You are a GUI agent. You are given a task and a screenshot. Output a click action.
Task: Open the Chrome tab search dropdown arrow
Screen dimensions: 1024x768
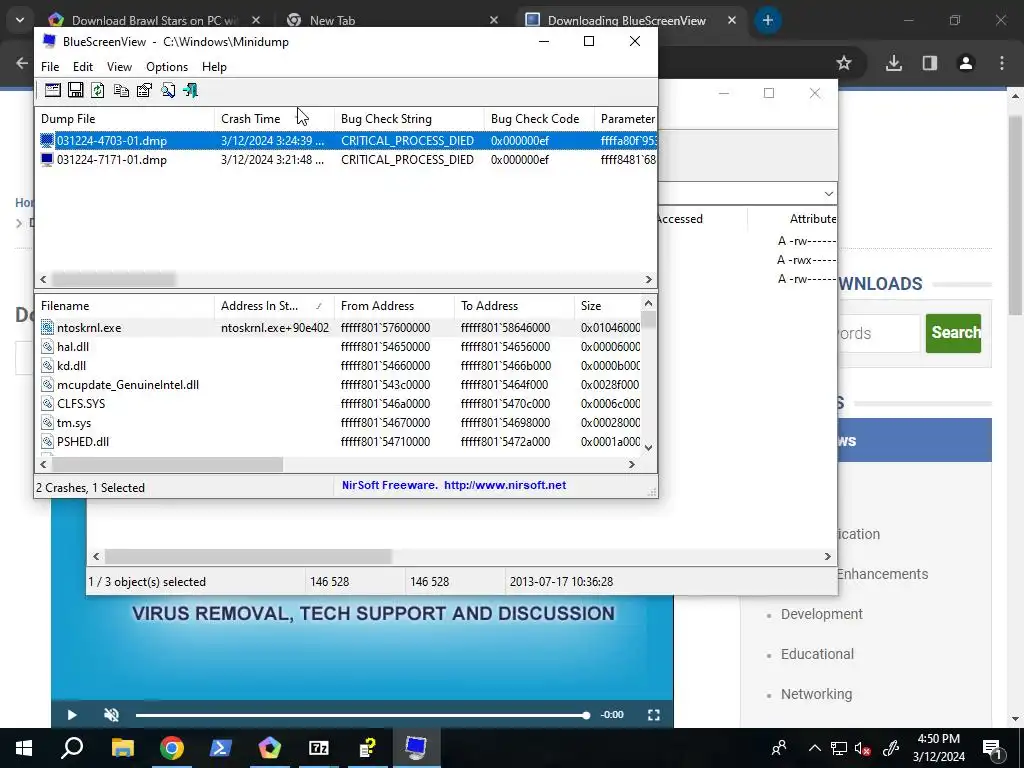click(x=20, y=20)
